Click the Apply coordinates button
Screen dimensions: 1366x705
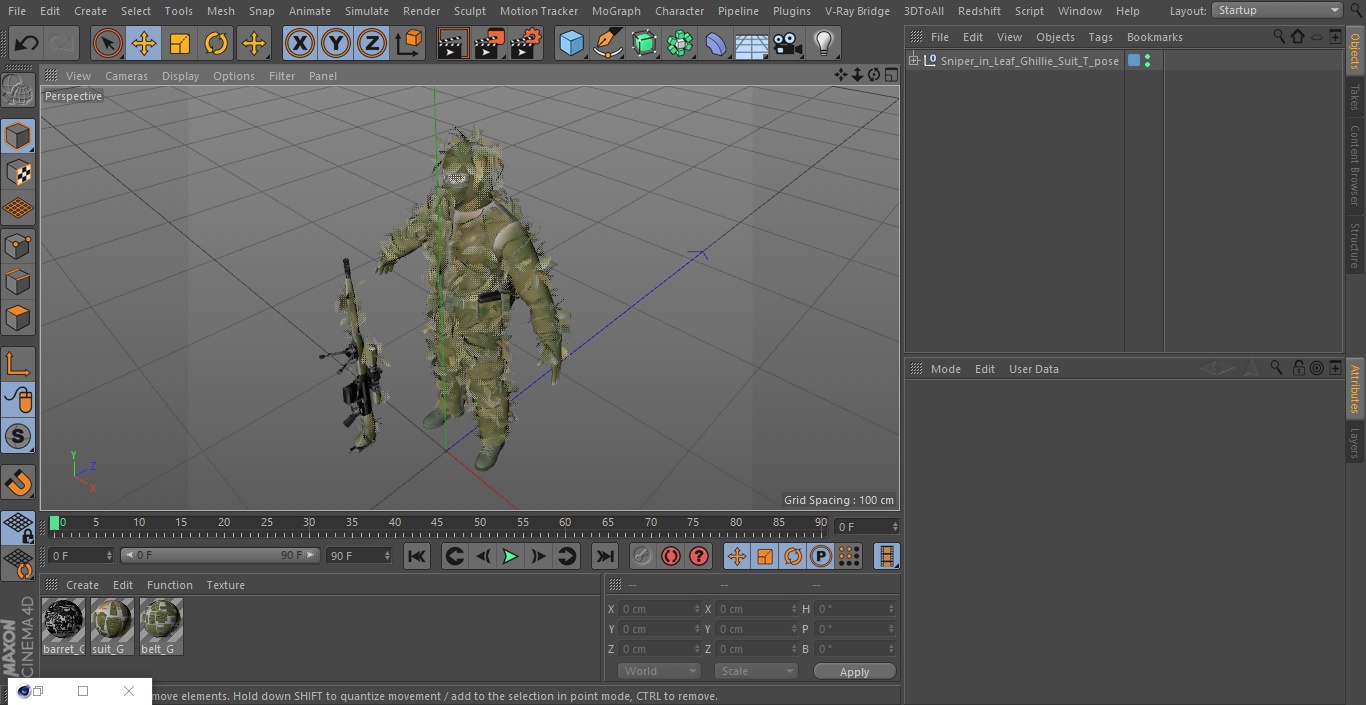(x=854, y=671)
